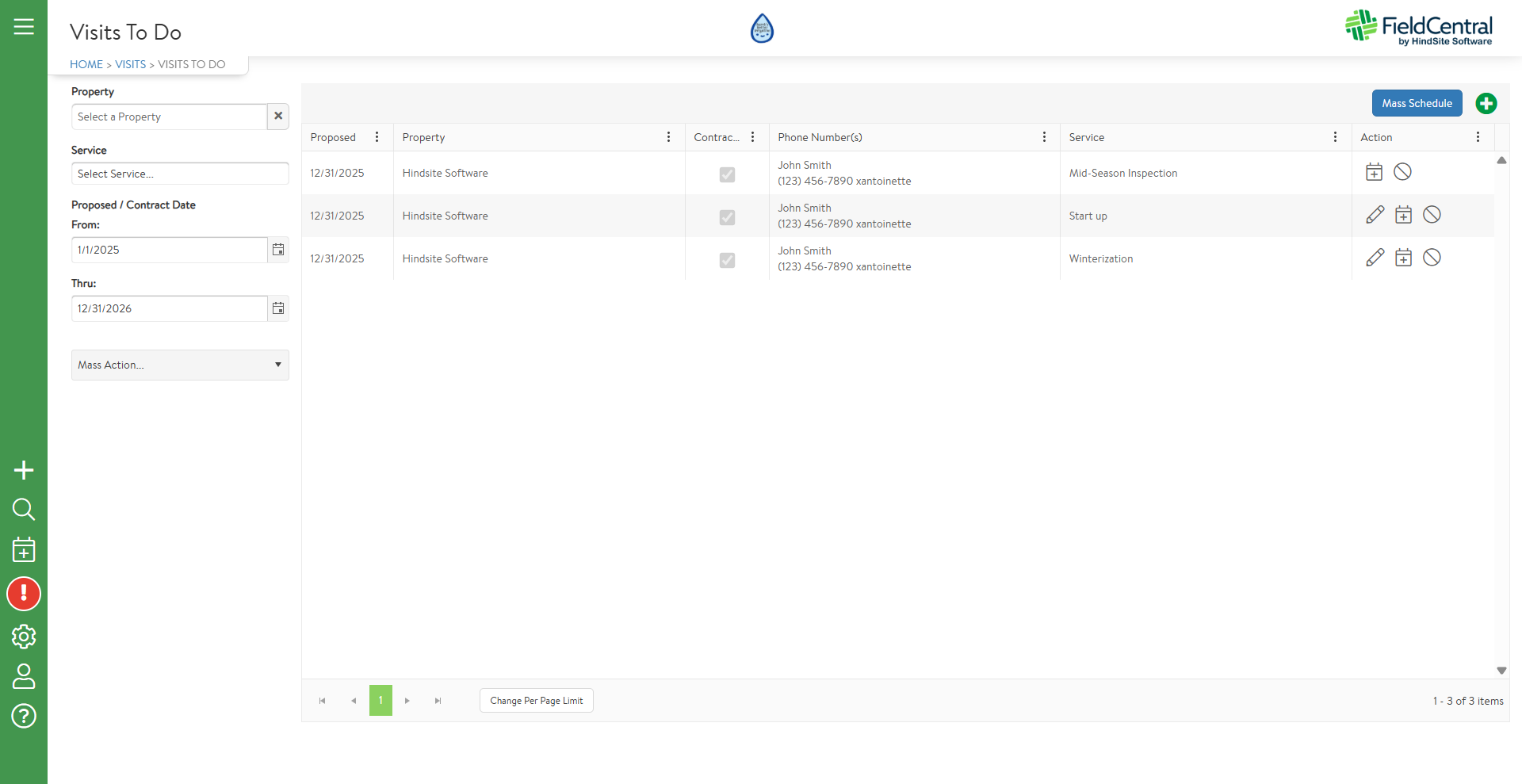Open the hamburger menu in the sidebar
The width and height of the screenshot is (1522, 784).
tap(24, 27)
